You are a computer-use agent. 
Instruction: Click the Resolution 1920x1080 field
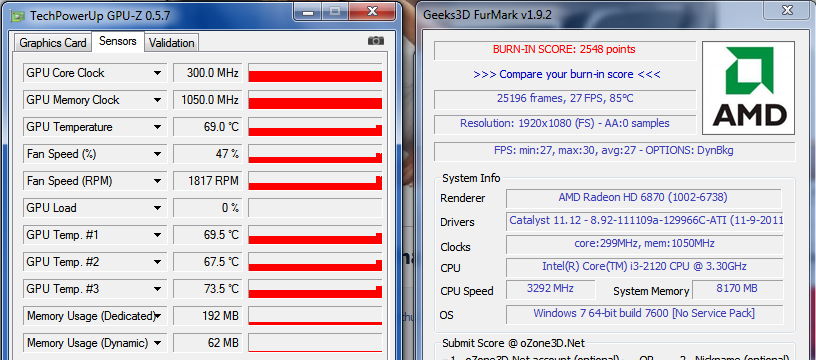click(x=565, y=124)
